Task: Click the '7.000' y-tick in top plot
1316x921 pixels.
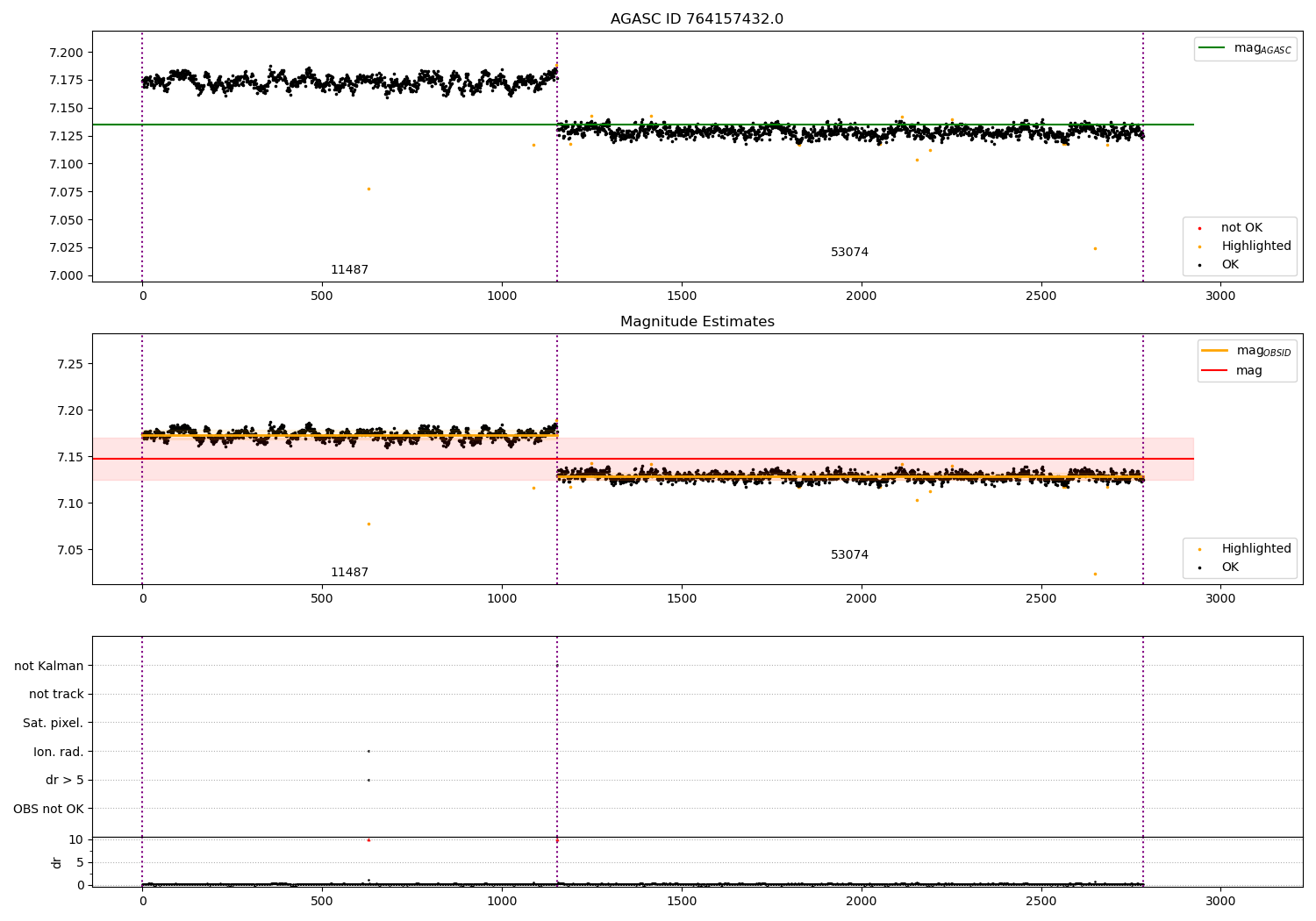Action: coord(66,275)
